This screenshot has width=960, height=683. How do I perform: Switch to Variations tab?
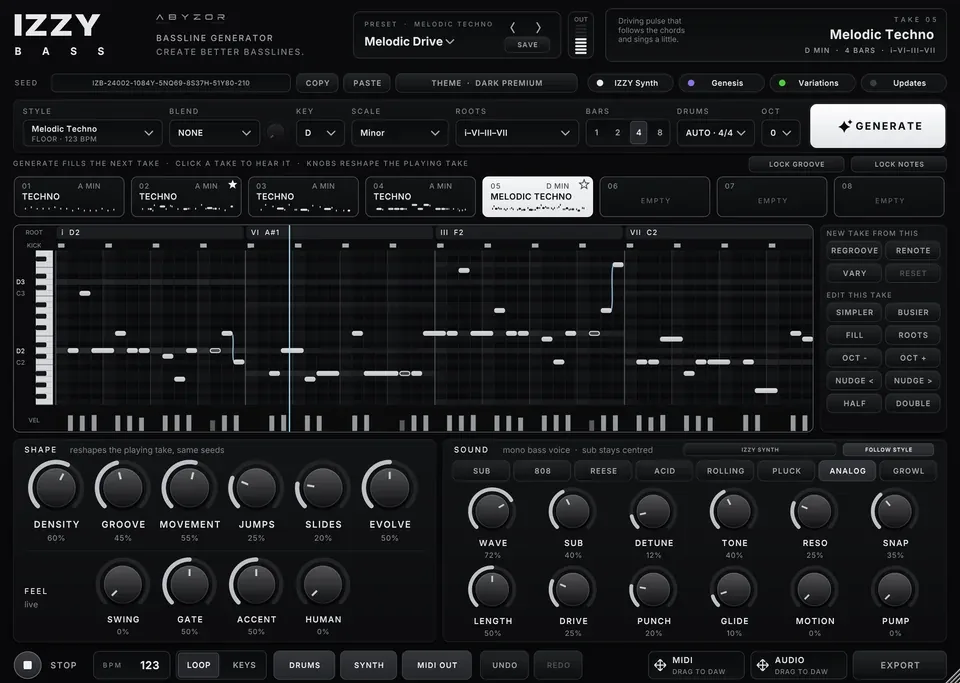[812, 83]
